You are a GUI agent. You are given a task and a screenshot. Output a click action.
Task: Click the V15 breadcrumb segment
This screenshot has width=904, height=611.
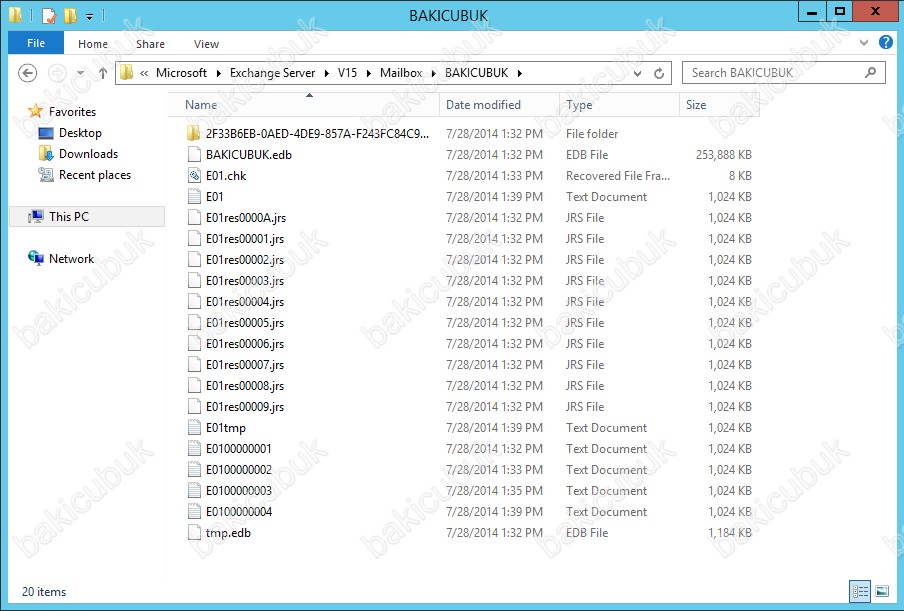point(347,73)
